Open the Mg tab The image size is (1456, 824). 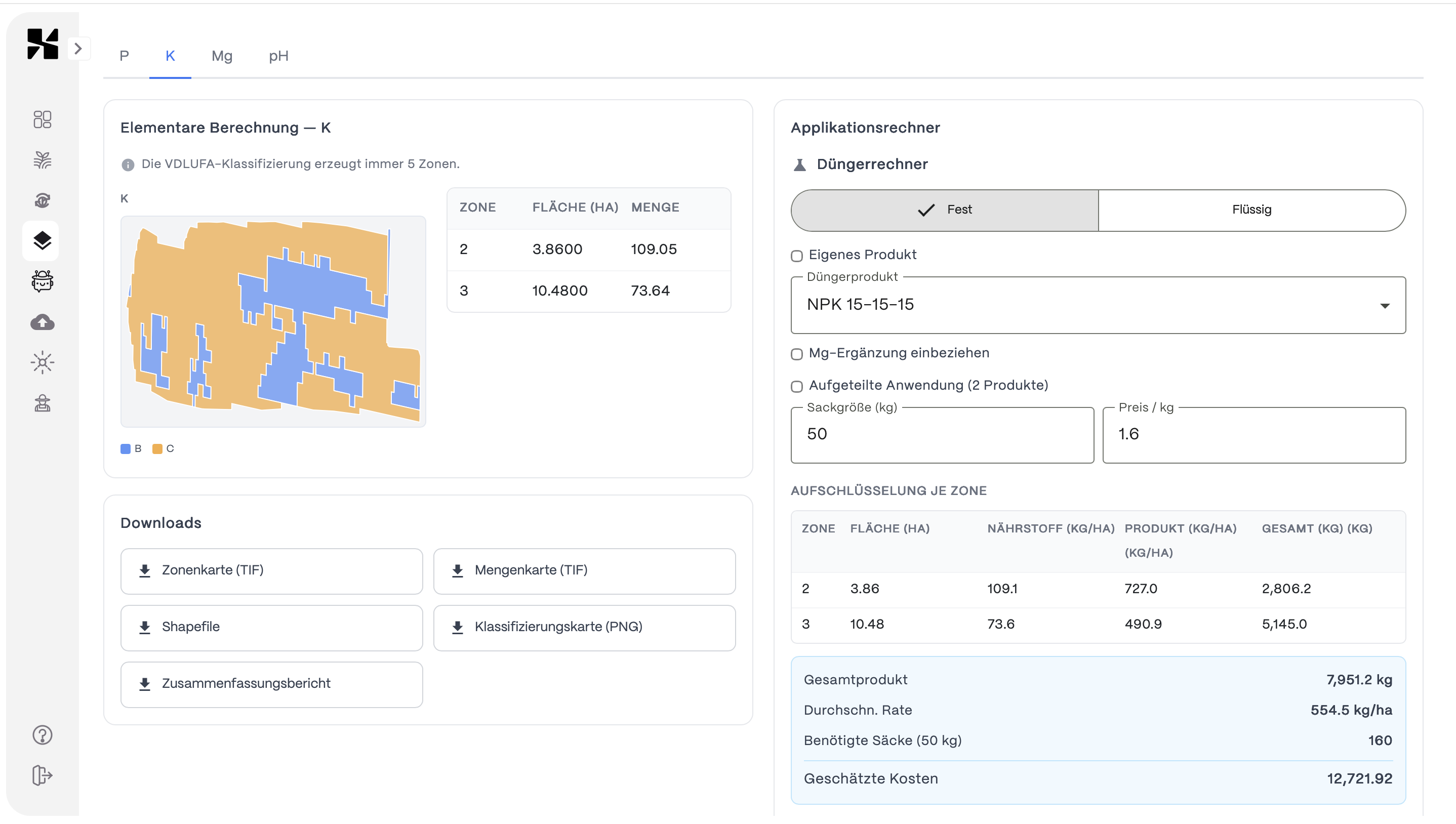coord(222,56)
